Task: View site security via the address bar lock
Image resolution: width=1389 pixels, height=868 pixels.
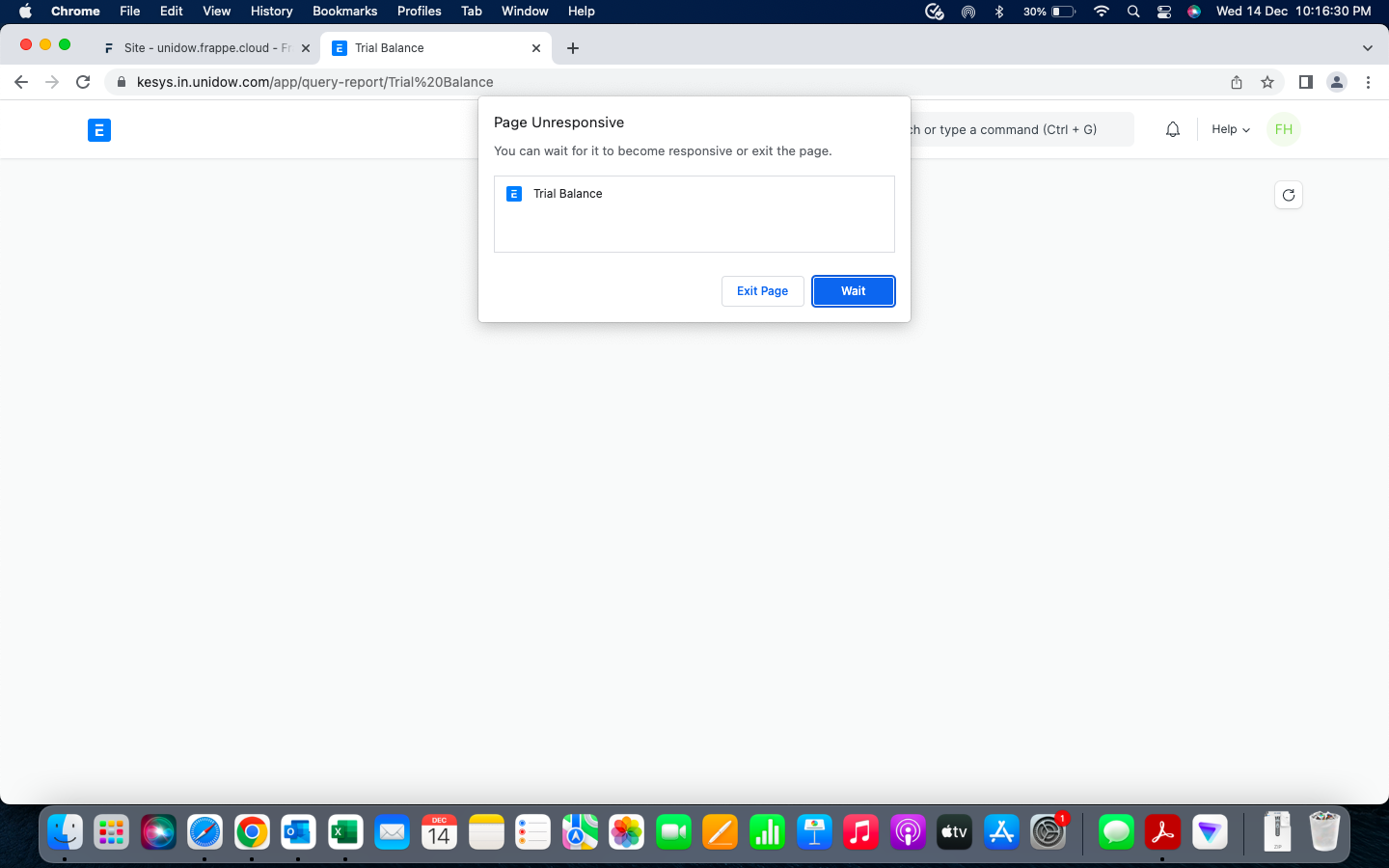Action: pos(121,82)
